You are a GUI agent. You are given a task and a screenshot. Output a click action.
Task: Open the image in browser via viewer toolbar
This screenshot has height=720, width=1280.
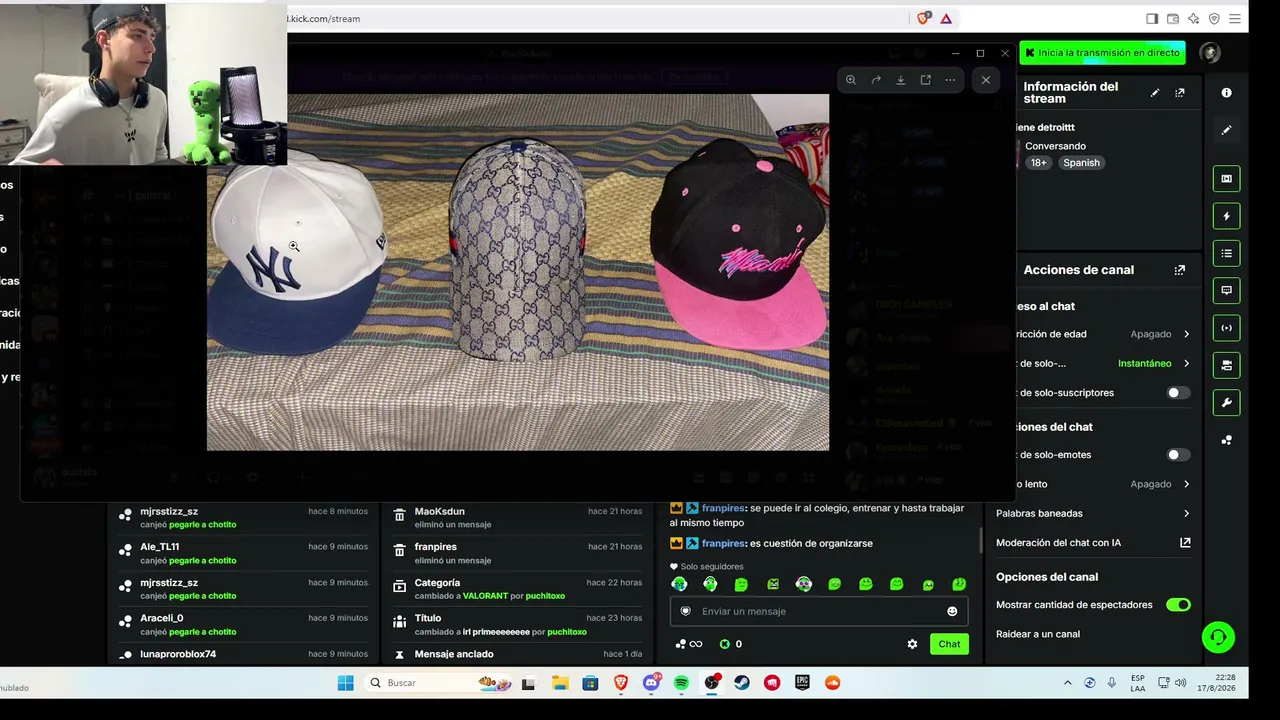pyautogui.click(x=925, y=80)
